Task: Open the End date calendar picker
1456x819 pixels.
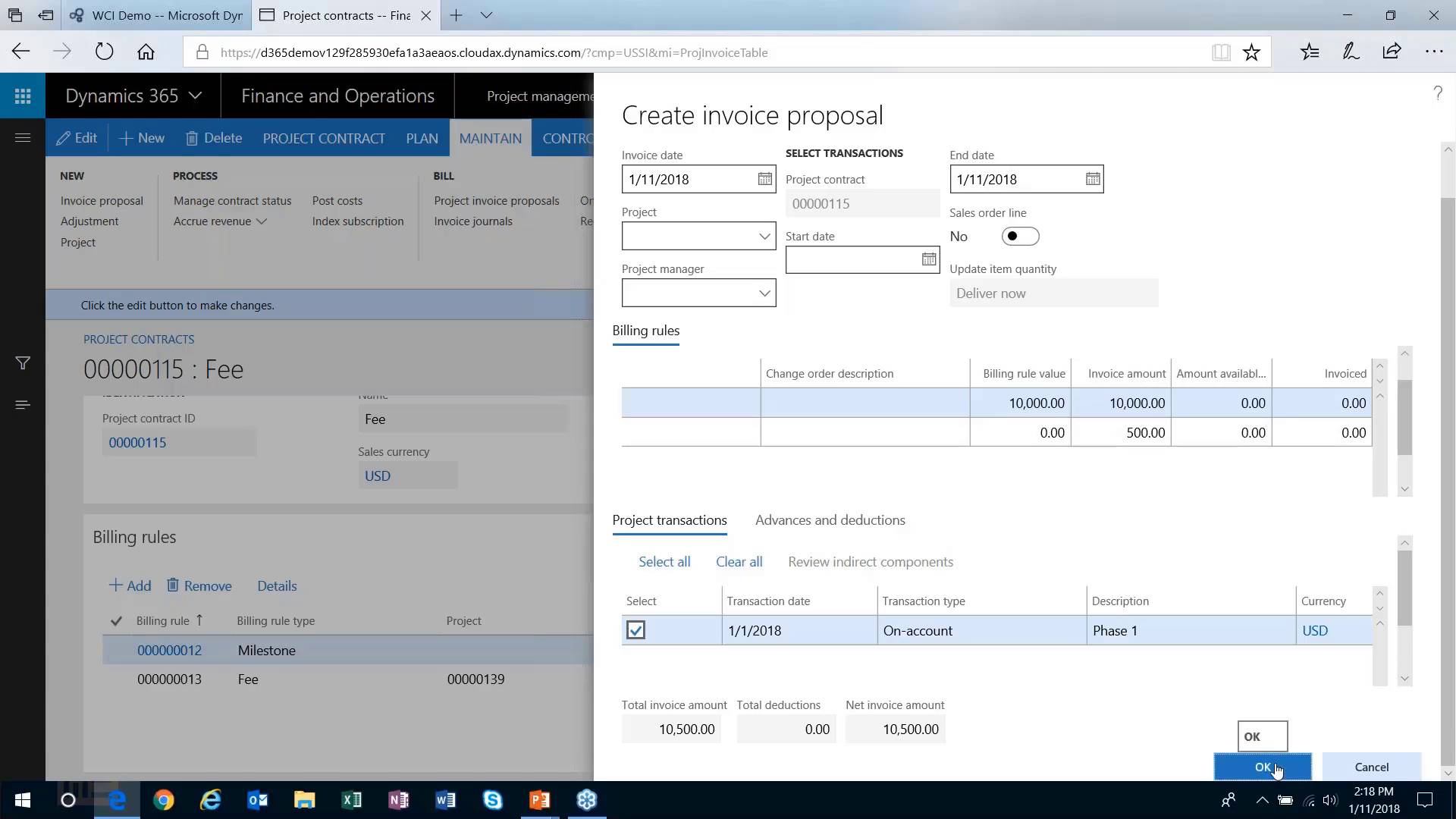Action: [1092, 179]
